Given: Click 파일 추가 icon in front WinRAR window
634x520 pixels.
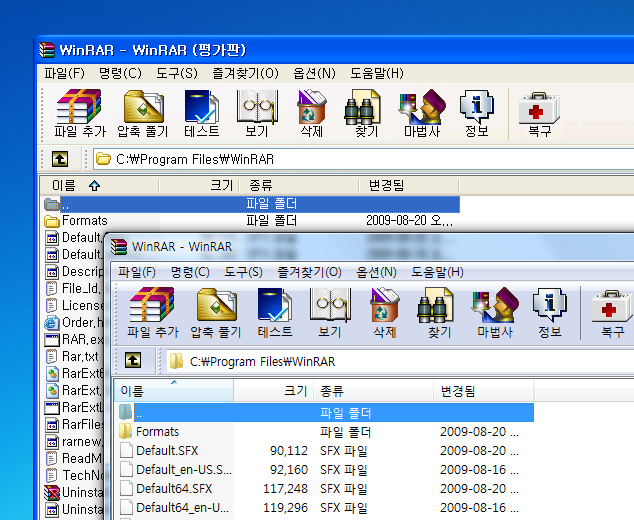Looking at the screenshot, I should [152, 304].
